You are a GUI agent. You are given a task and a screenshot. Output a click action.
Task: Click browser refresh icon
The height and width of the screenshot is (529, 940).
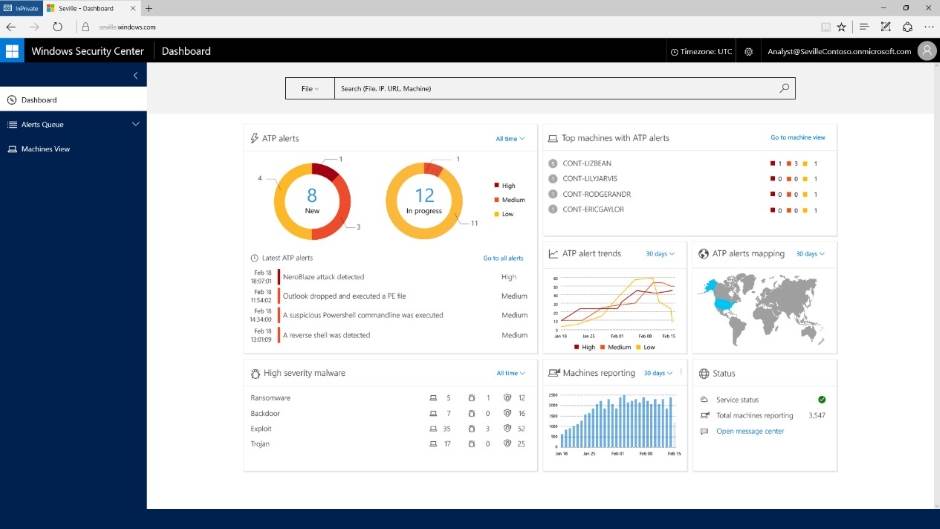click(x=57, y=27)
